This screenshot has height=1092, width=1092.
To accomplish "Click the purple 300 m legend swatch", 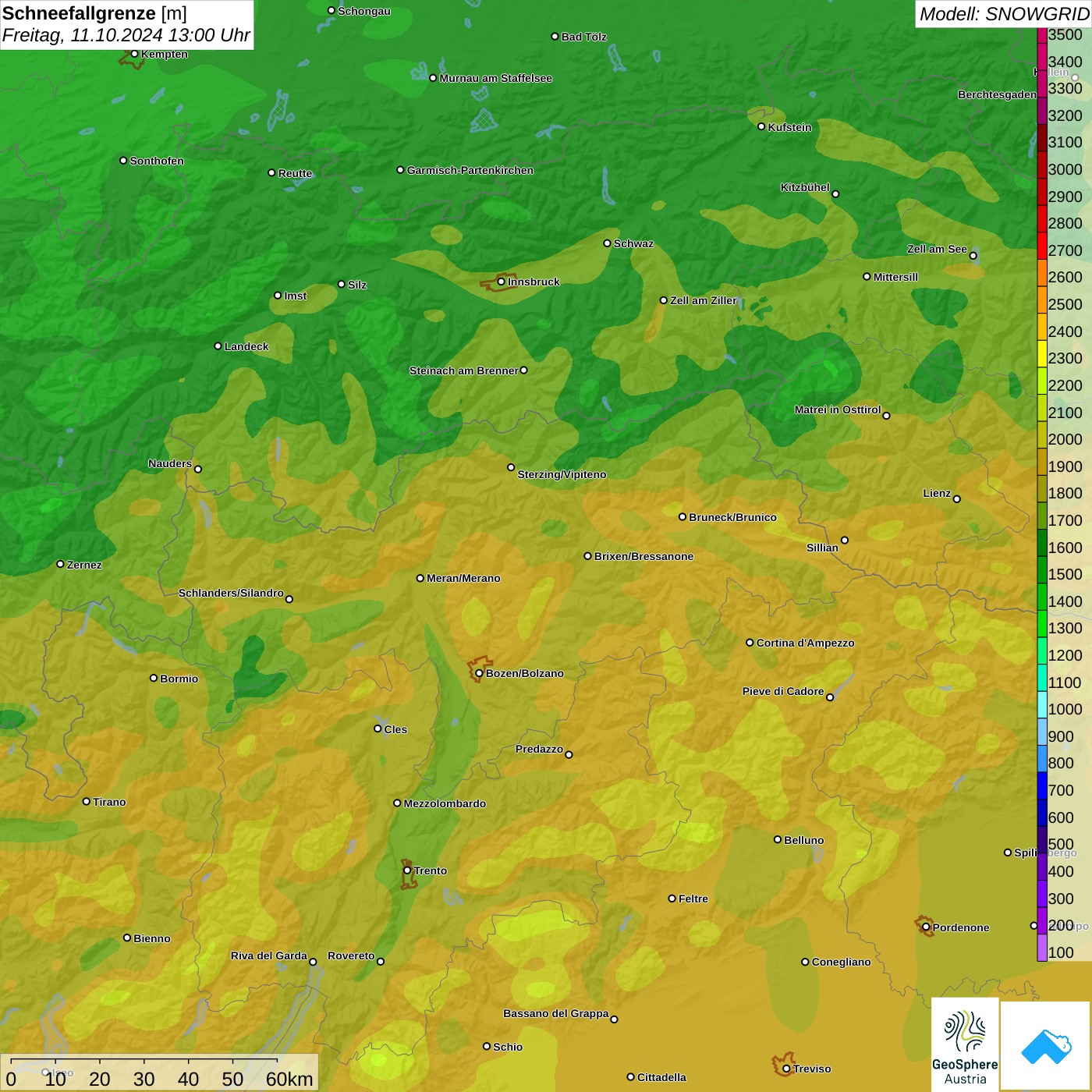I will coord(1042,893).
